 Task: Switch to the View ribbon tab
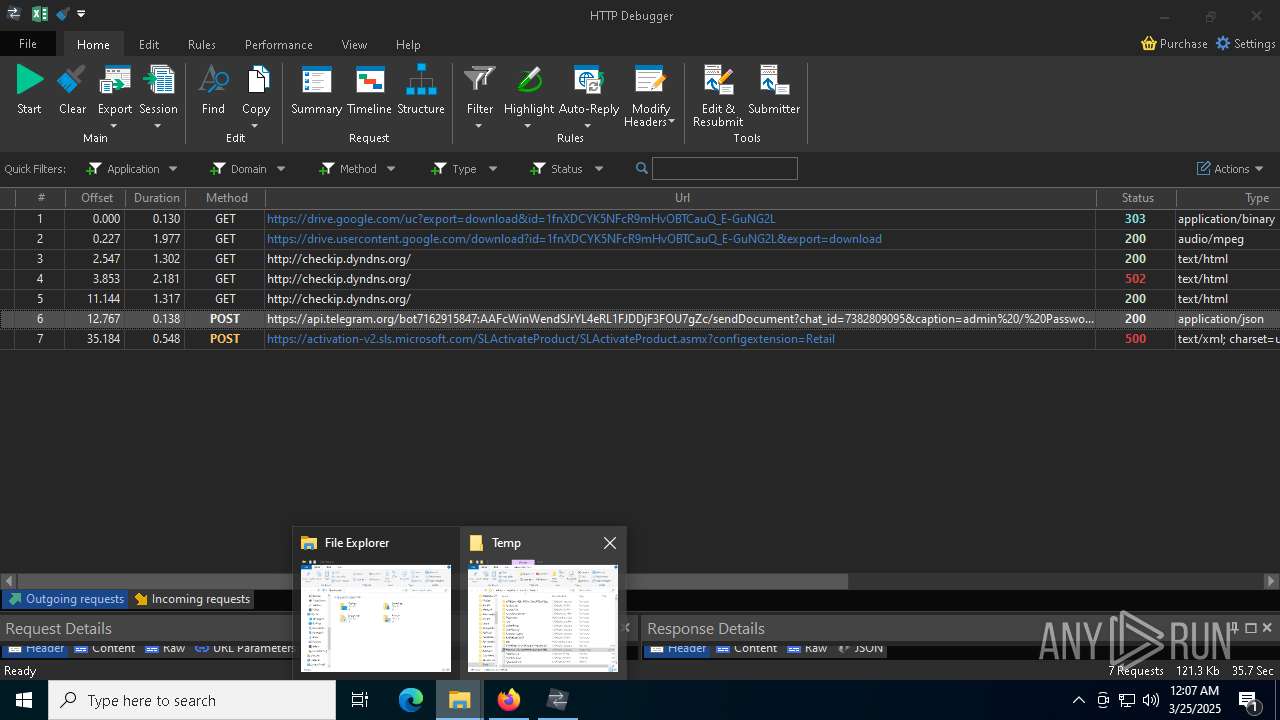pyautogui.click(x=354, y=45)
